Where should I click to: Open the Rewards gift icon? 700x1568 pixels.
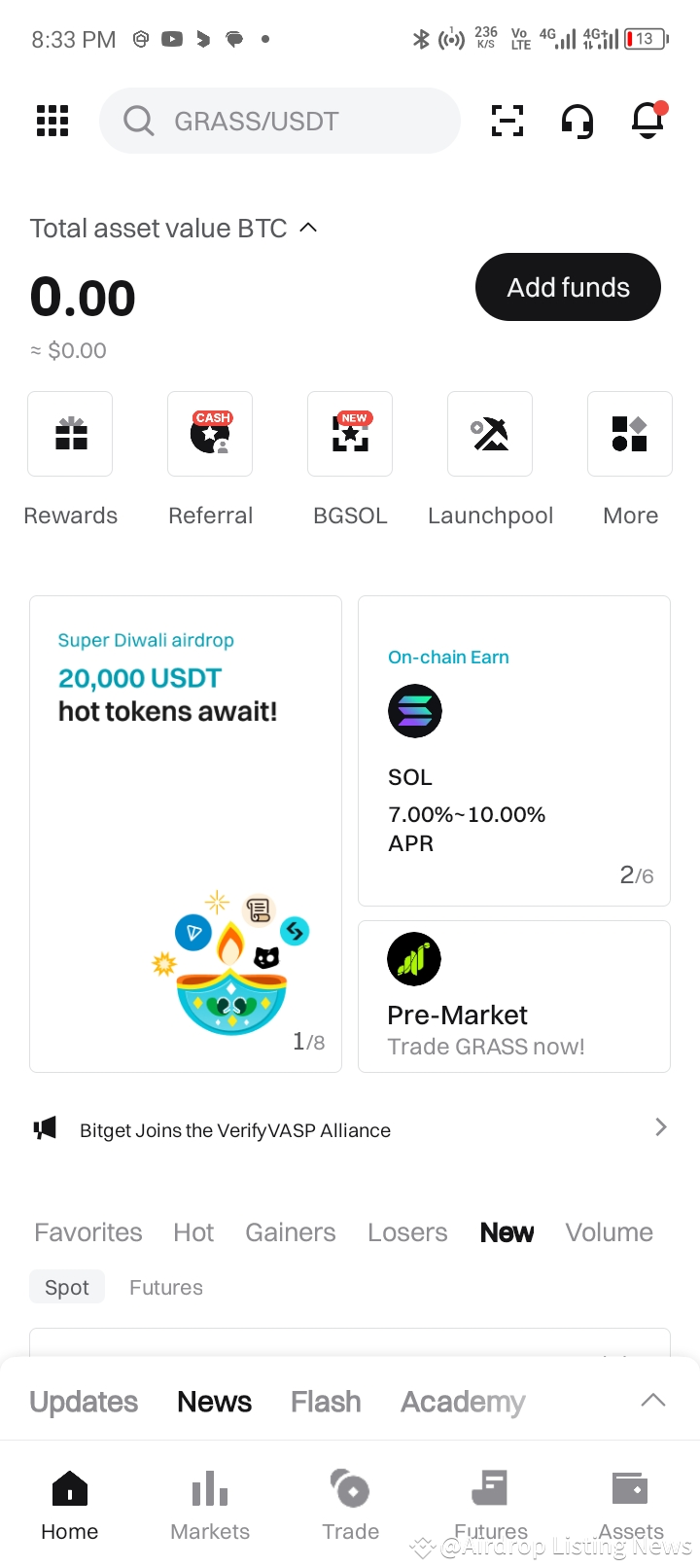[70, 434]
